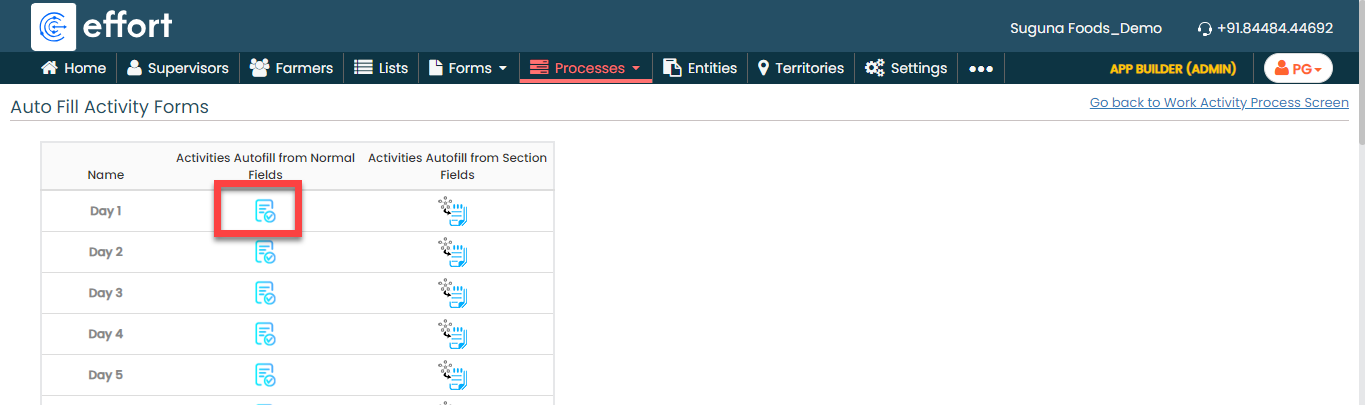
Task: Open the Farmers menu item
Action: click(291, 68)
